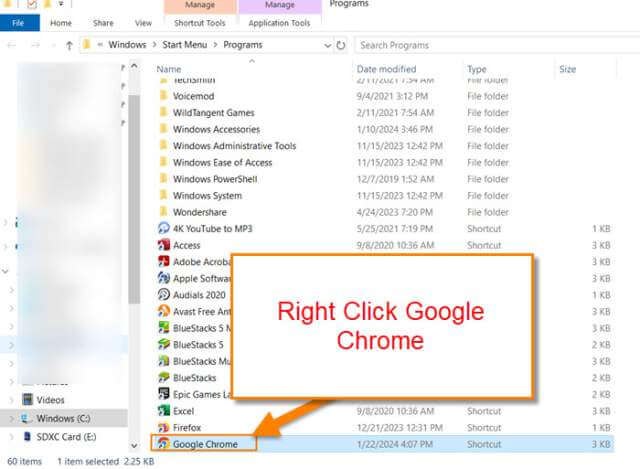Click the Up one level arrow
Image resolution: width=640 pixels, height=469 pixels.
[69, 45]
